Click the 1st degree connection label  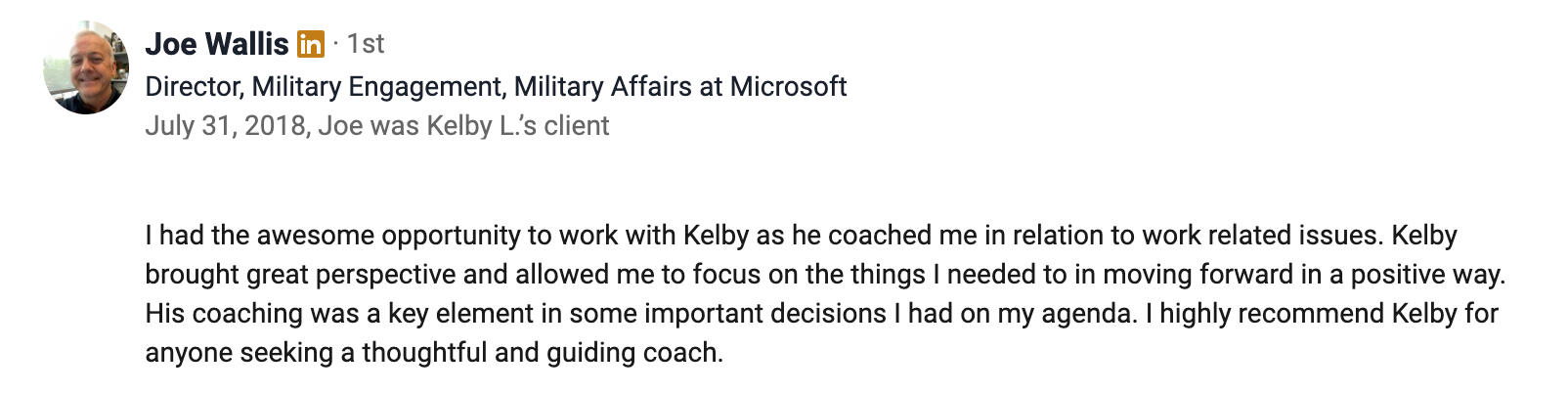click(366, 44)
